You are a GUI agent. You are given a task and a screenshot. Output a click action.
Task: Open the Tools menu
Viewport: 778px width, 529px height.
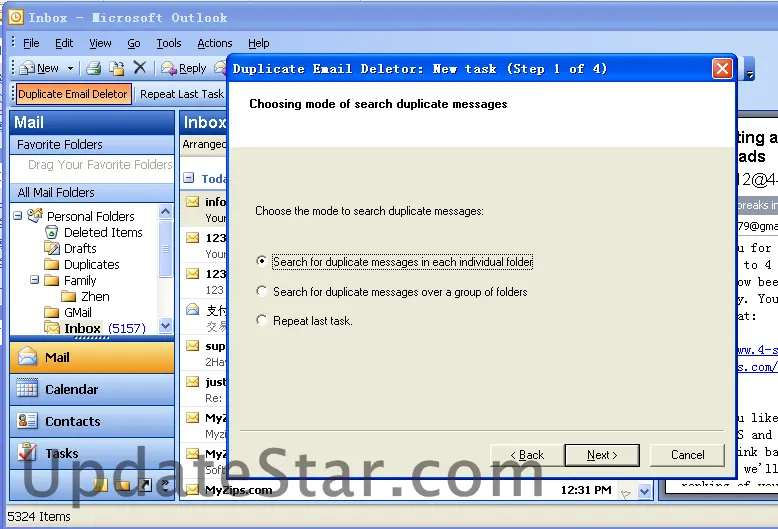[x=169, y=43]
